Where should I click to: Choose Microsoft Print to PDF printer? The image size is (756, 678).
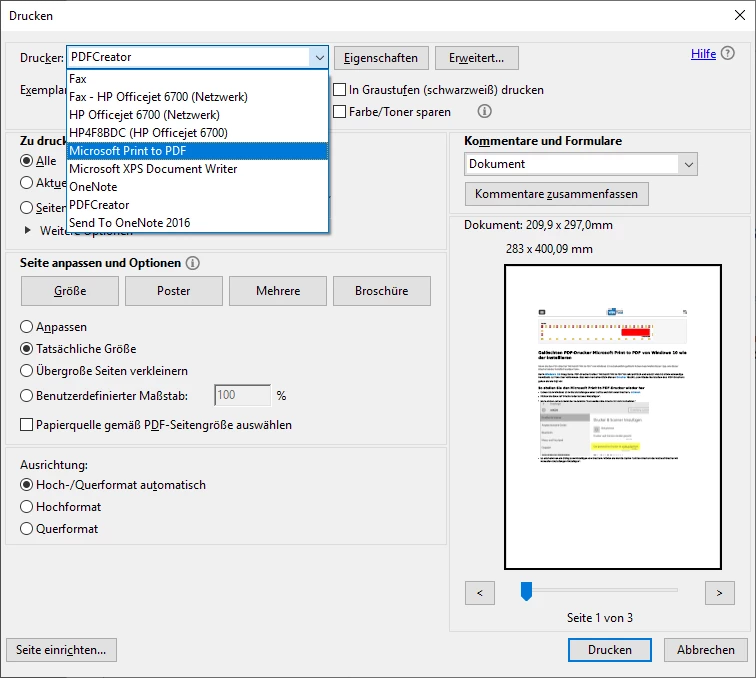point(198,151)
